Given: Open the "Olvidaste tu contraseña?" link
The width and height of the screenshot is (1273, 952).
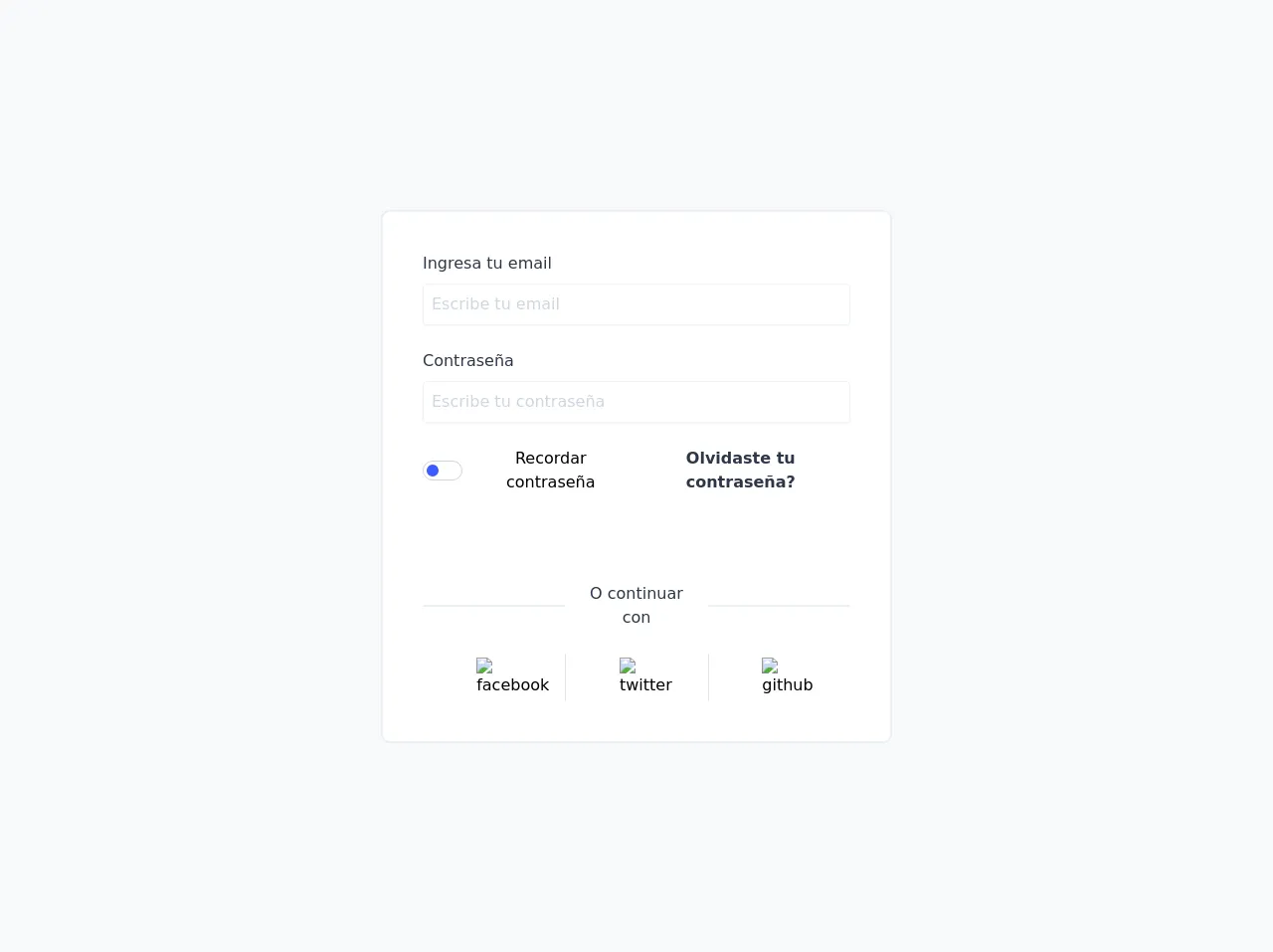Looking at the screenshot, I should click(740, 471).
